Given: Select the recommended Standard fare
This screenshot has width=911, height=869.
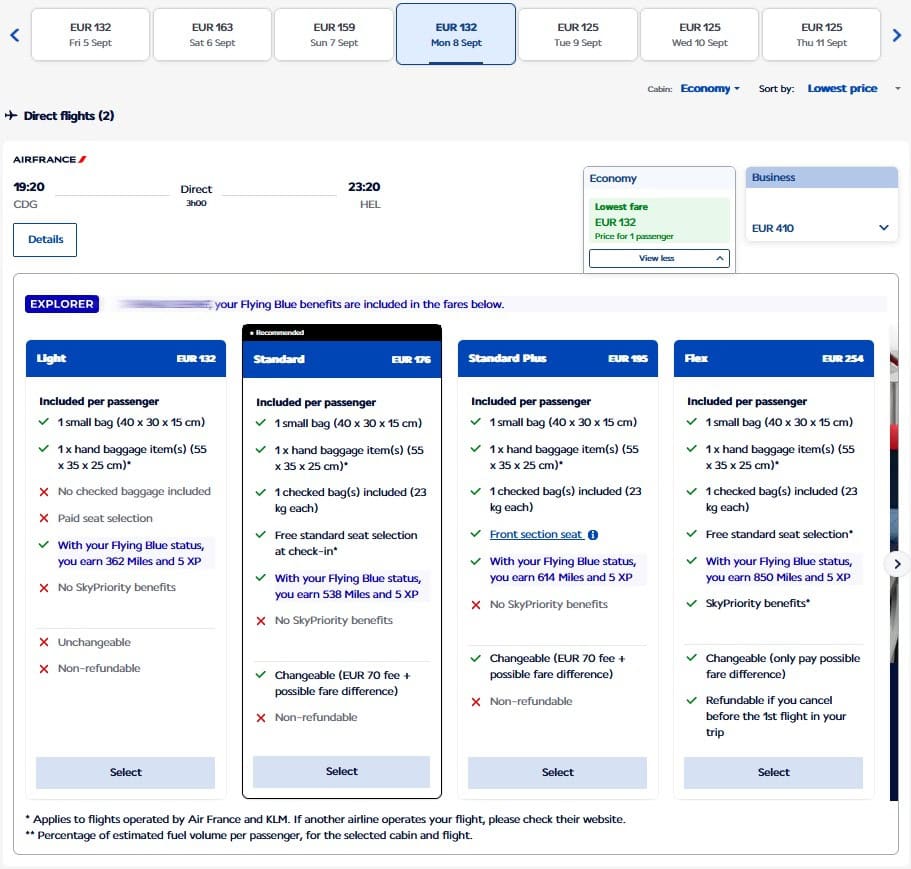Looking at the screenshot, I should [341, 771].
